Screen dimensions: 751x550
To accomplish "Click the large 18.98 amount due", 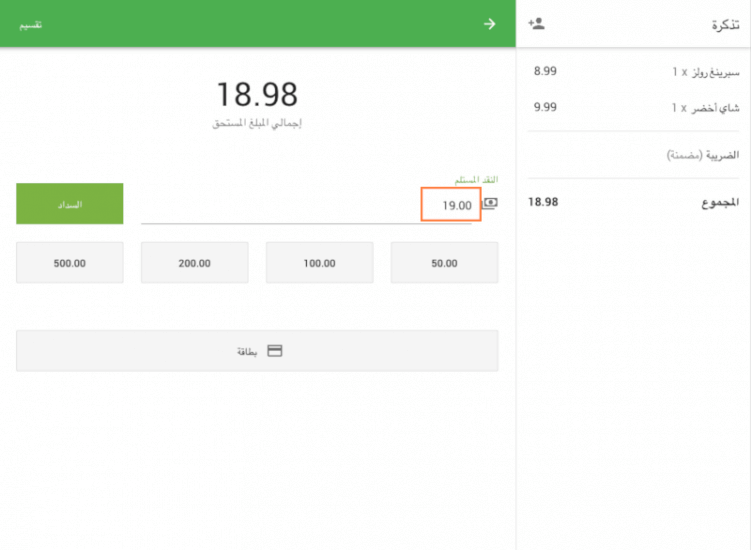I will (257, 95).
